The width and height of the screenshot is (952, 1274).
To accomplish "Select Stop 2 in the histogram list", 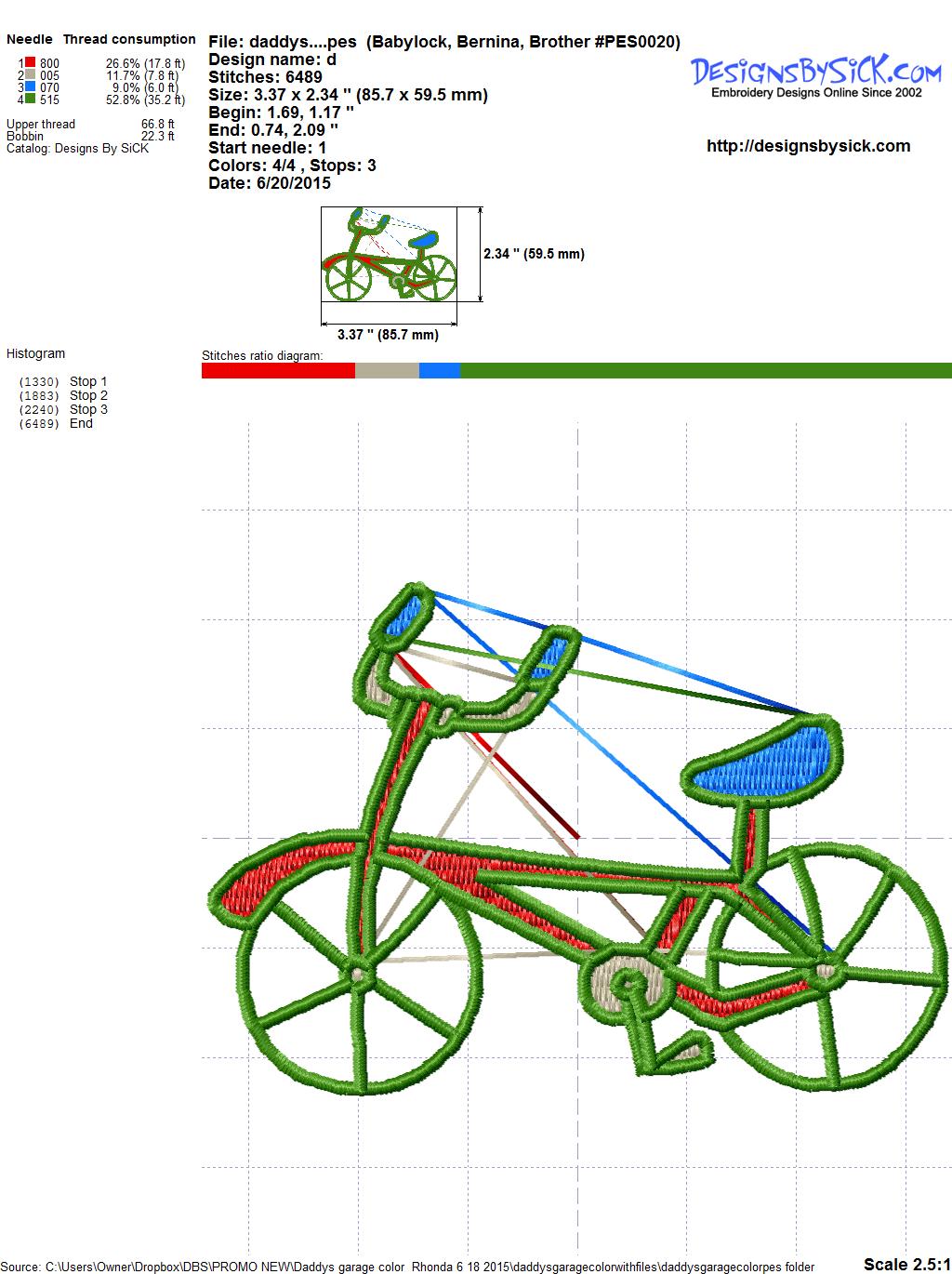I will pyautogui.click(x=87, y=395).
